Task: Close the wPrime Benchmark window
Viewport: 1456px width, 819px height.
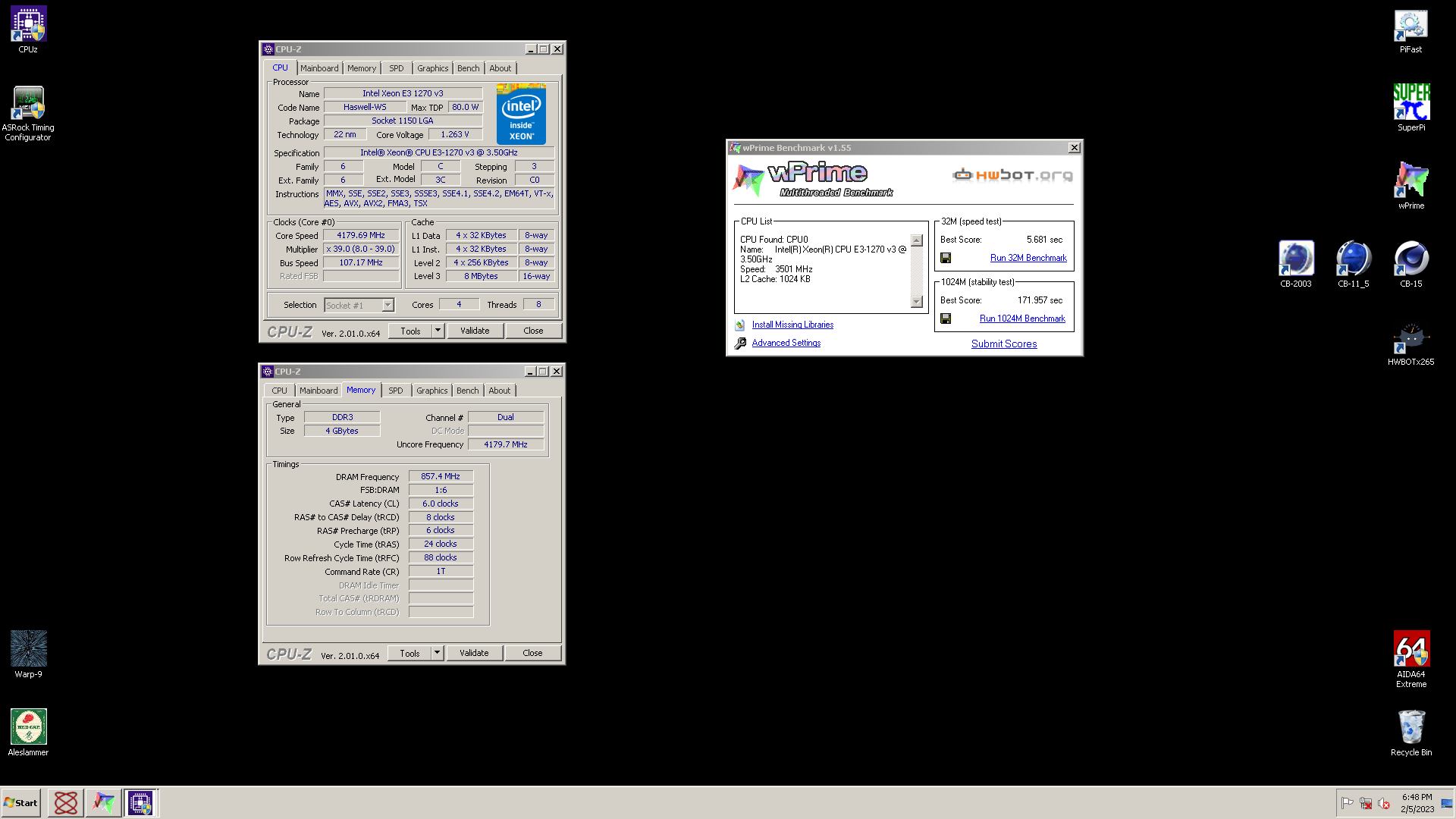Action: (1074, 148)
